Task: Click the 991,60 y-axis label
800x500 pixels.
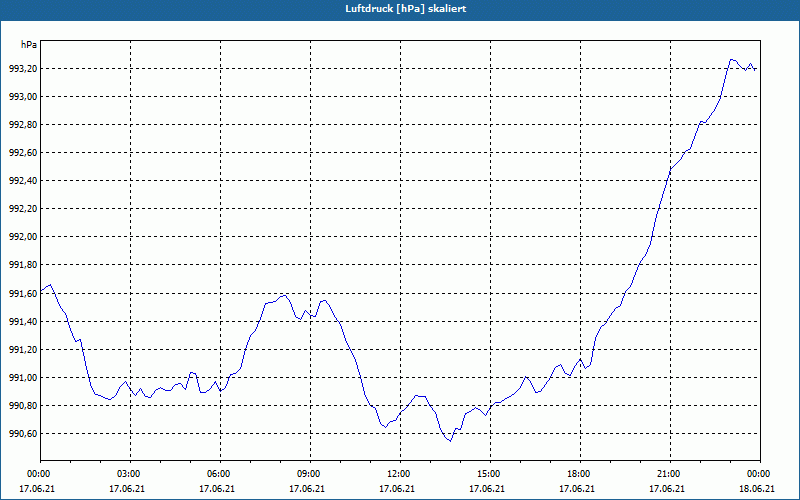Action: 23,294
